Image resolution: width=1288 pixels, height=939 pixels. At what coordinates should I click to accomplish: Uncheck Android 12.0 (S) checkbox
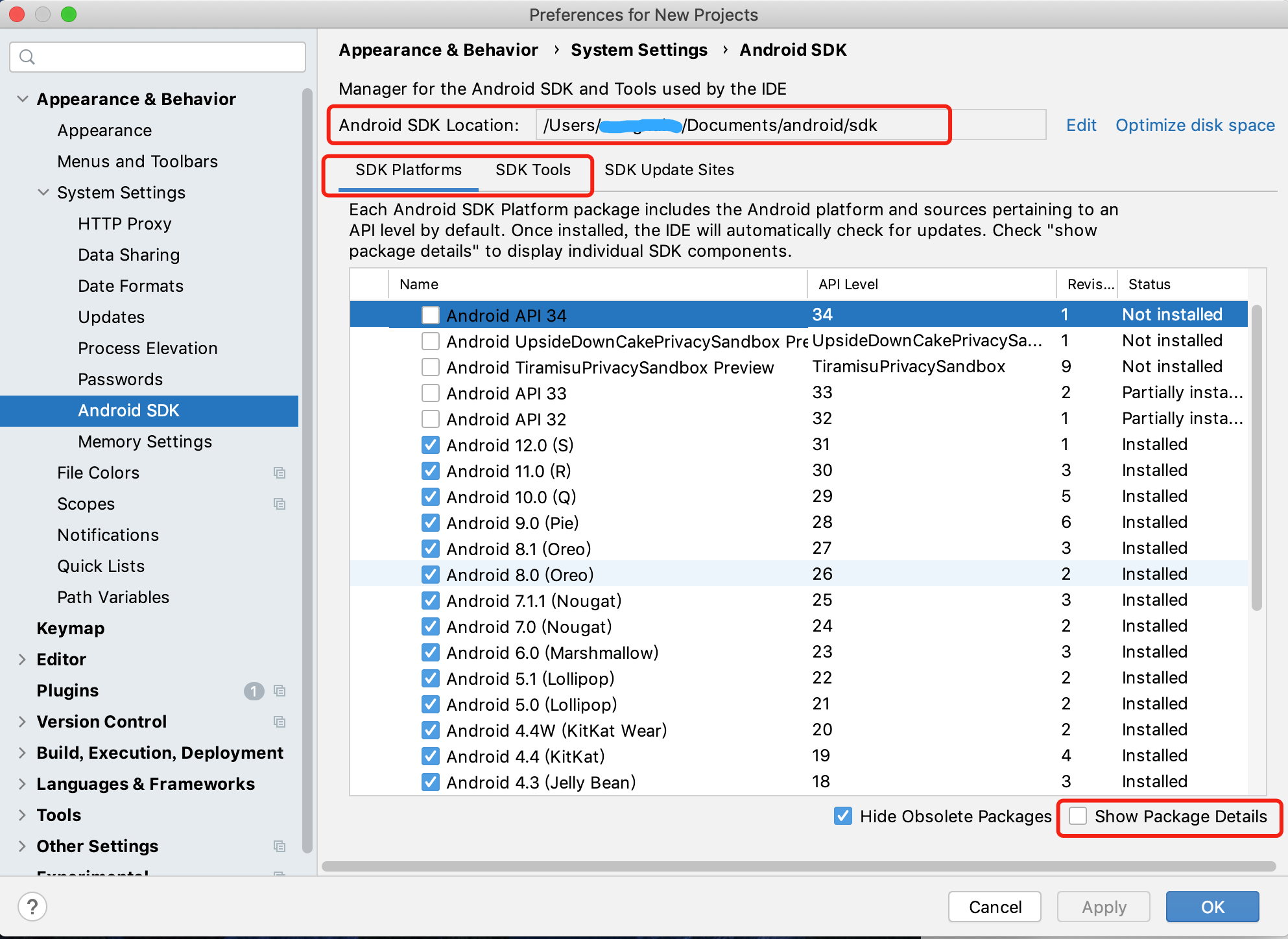431,445
